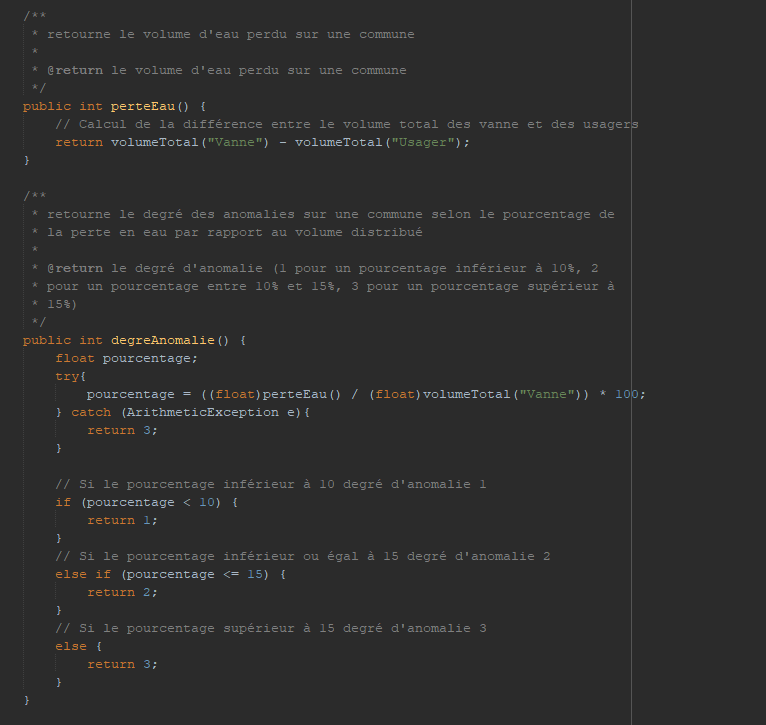Click the '@return le degré d'anomalie' Javadoc line
Image resolution: width=766 pixels, height=725 pixels.
point(315,268)
